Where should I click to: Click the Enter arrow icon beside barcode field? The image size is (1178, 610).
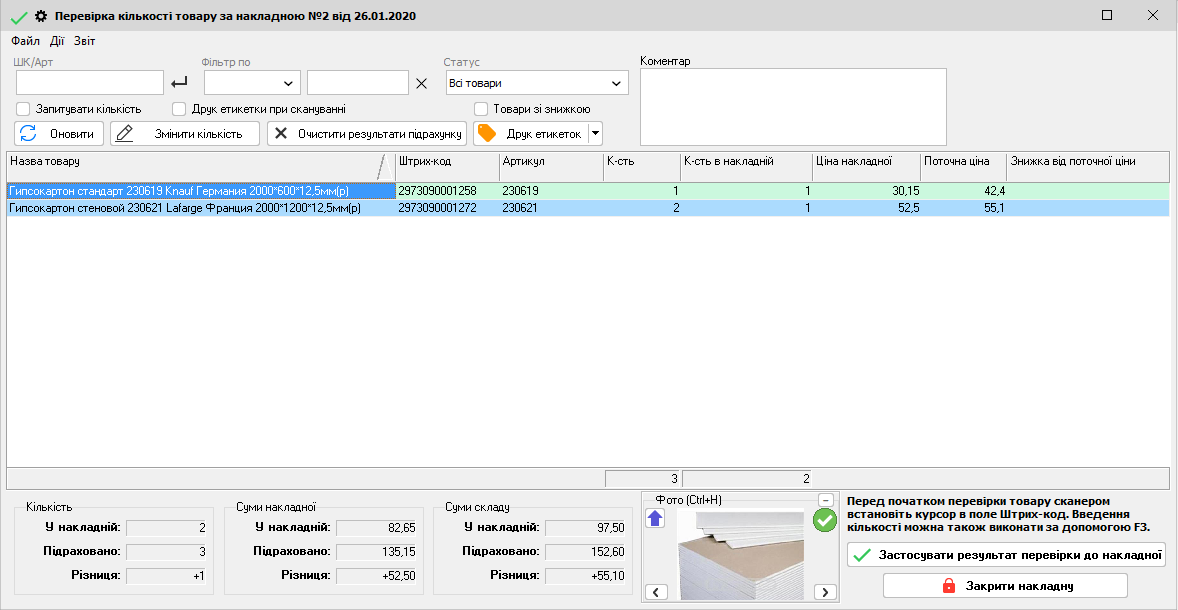point(180,83)
